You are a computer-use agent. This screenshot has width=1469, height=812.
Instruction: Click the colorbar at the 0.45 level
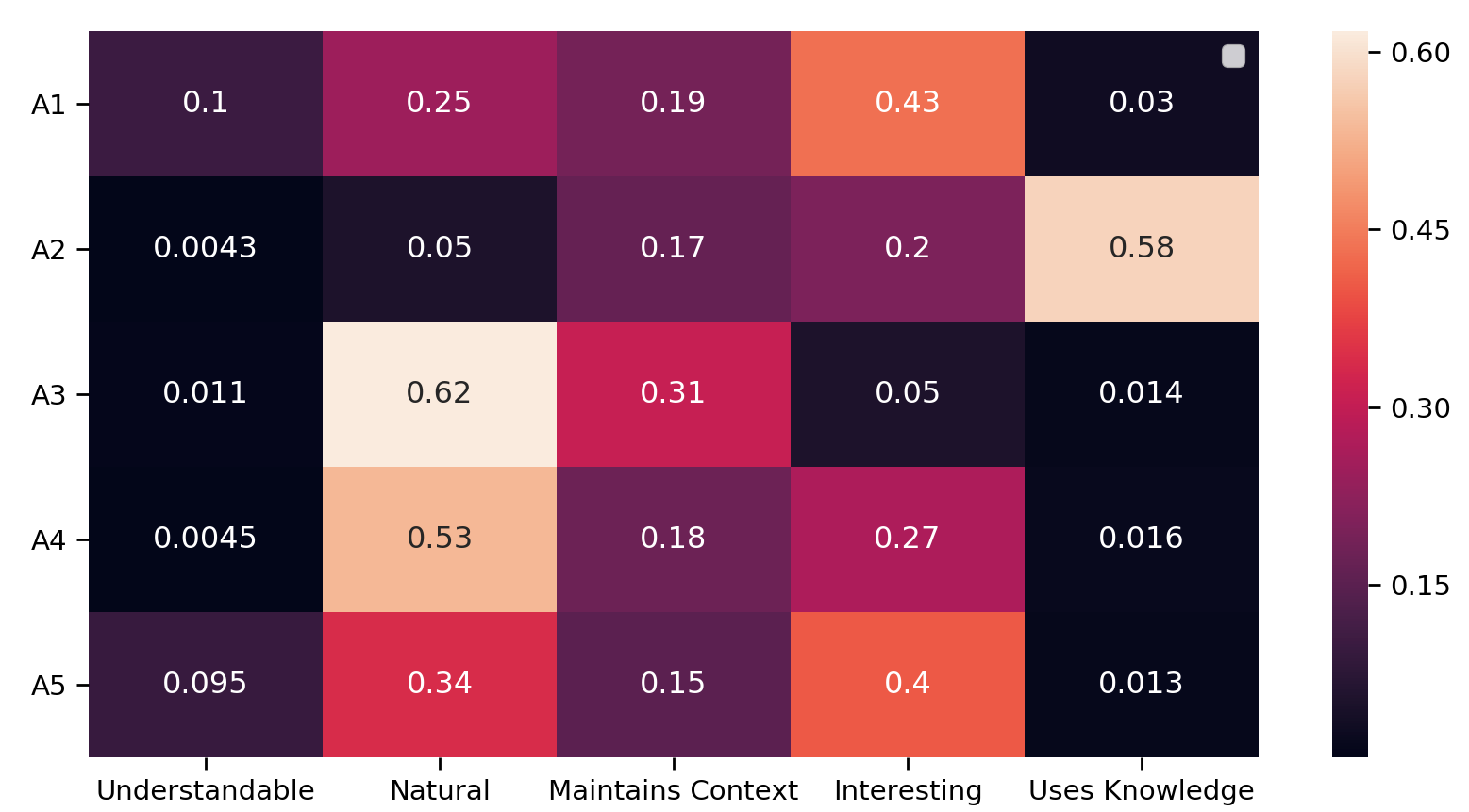click(1349, 230)
